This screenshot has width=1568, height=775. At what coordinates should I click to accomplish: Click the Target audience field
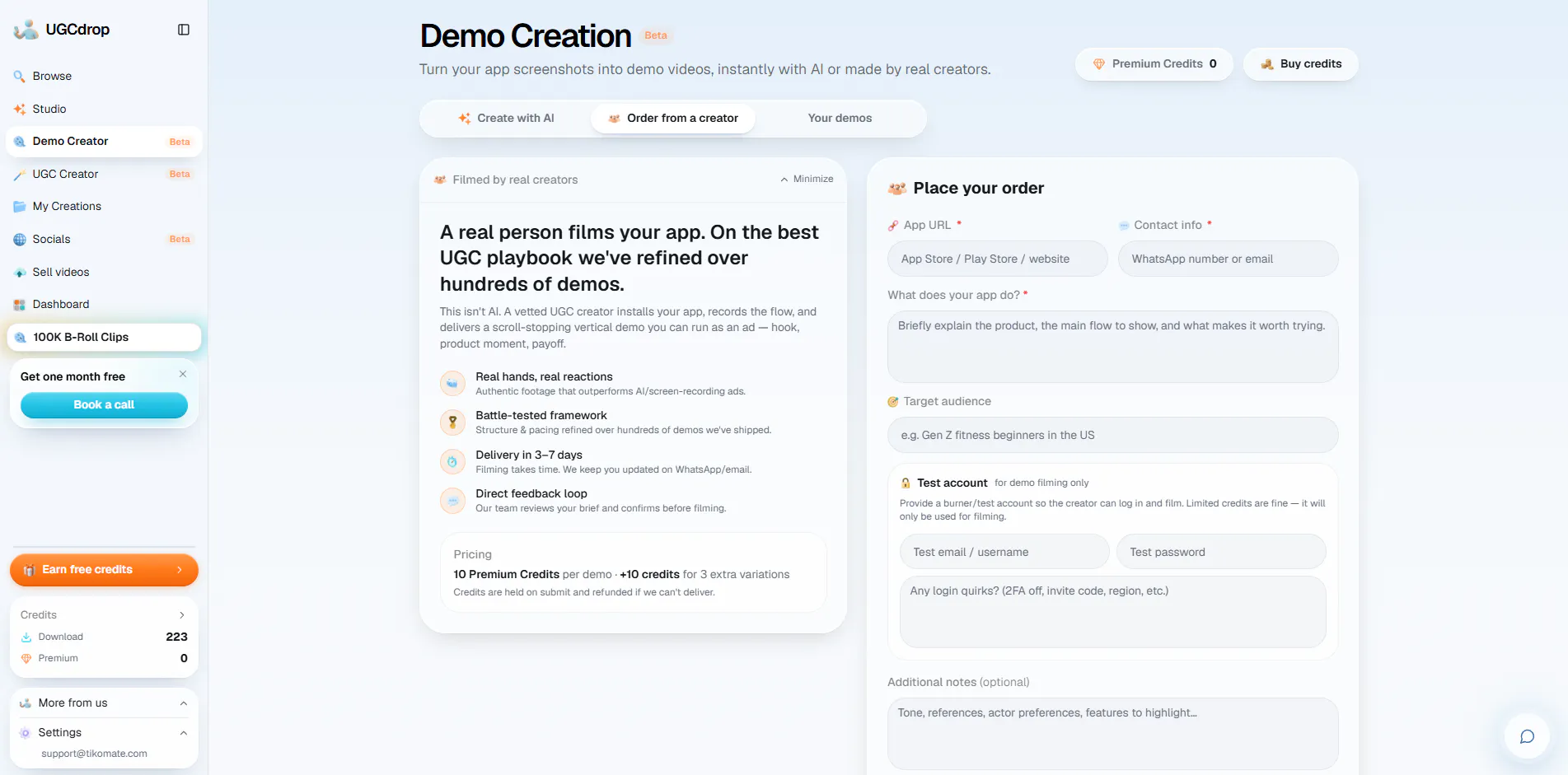click(1112, 435)
